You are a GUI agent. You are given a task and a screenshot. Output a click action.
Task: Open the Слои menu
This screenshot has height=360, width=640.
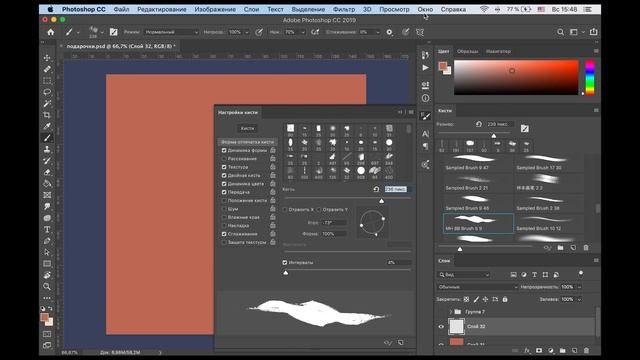point(251,9)
